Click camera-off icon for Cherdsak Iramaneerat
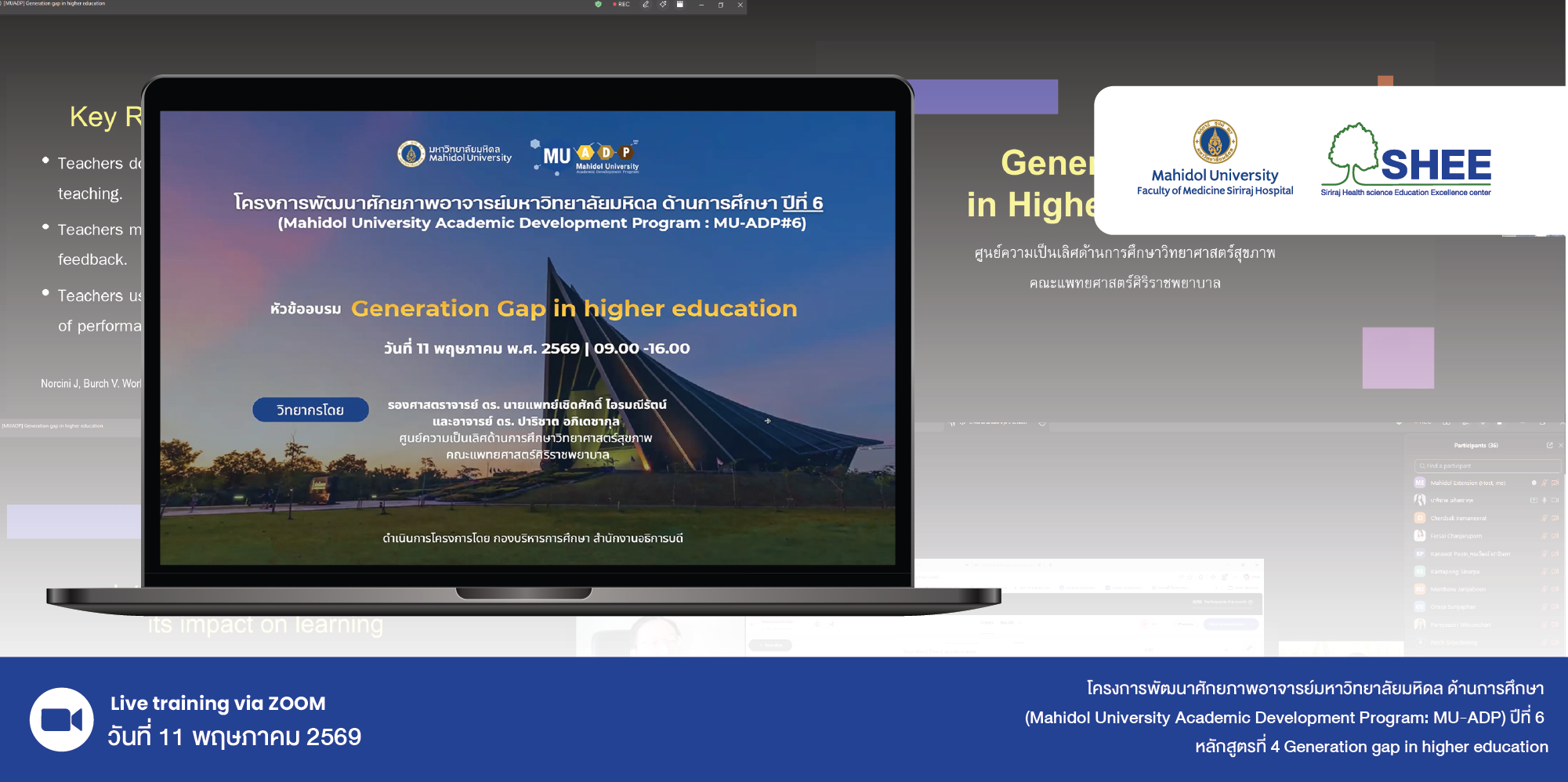This screenshot has height=782, width=1568. click(1555, 518)
